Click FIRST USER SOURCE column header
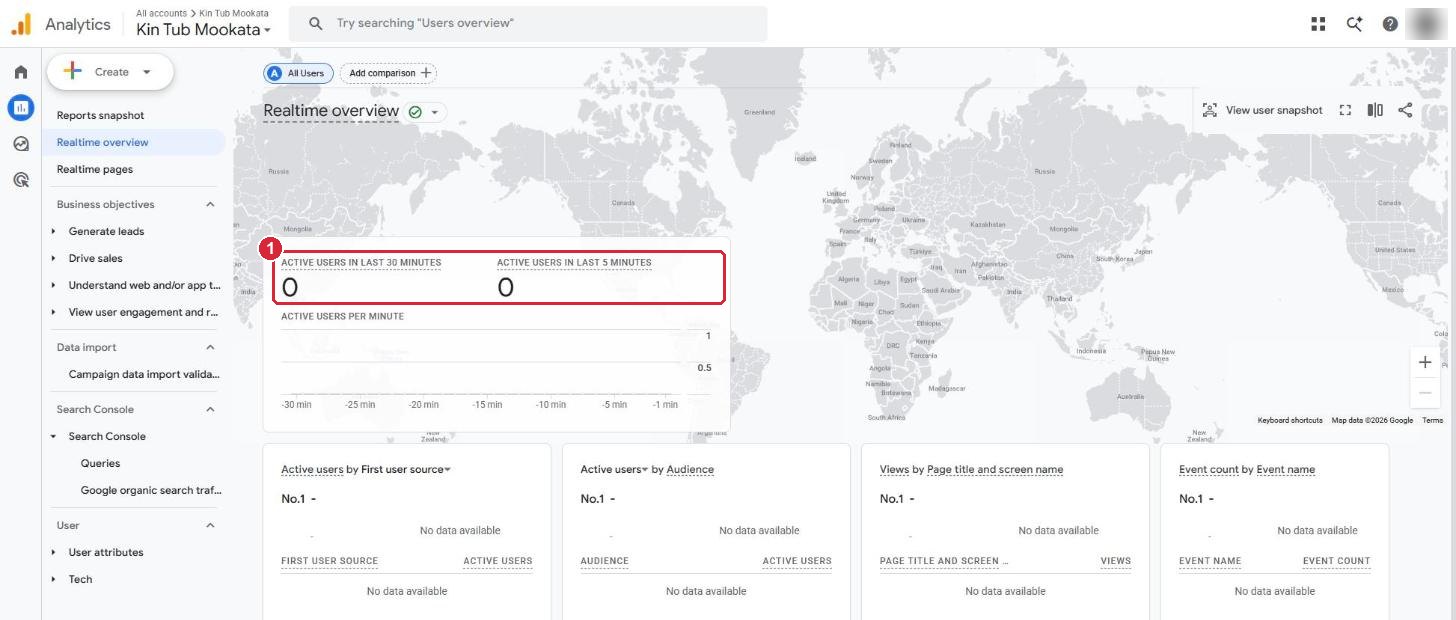The image size is (1456, 620). point(329,561)
